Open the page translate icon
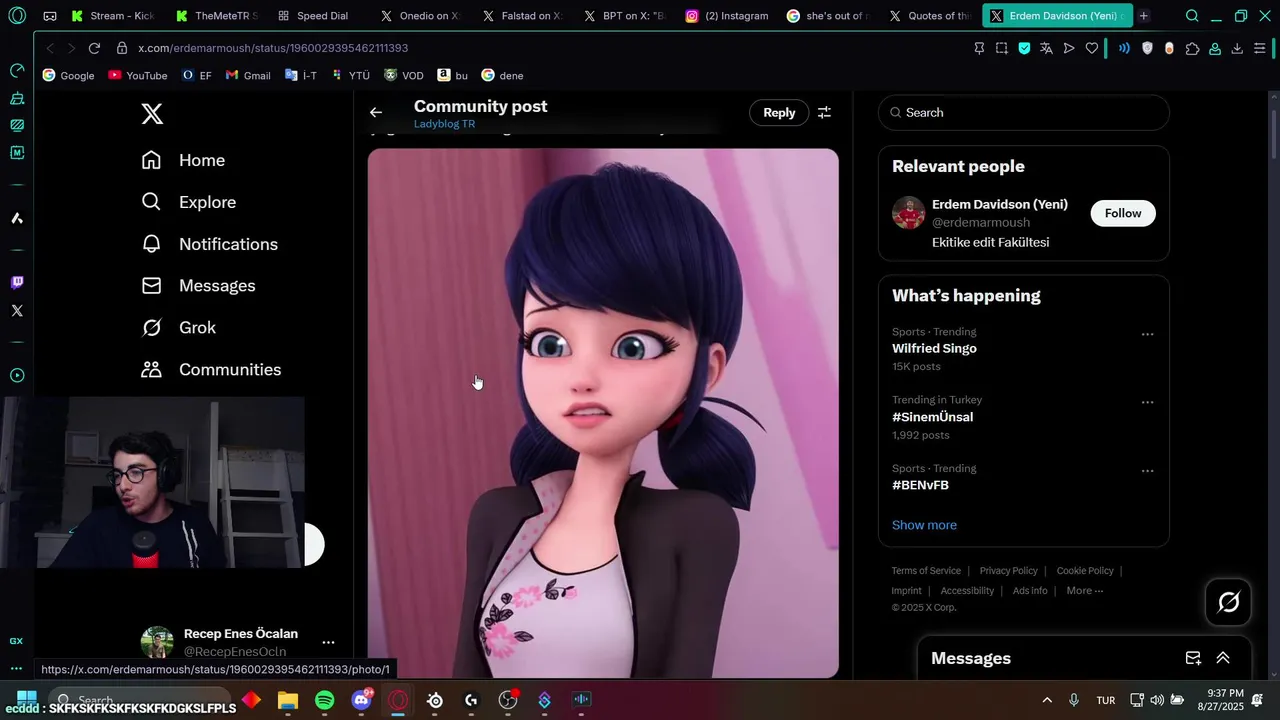Image resolution: width=1280 pixels, height=720 pixels. (1046, 48)
